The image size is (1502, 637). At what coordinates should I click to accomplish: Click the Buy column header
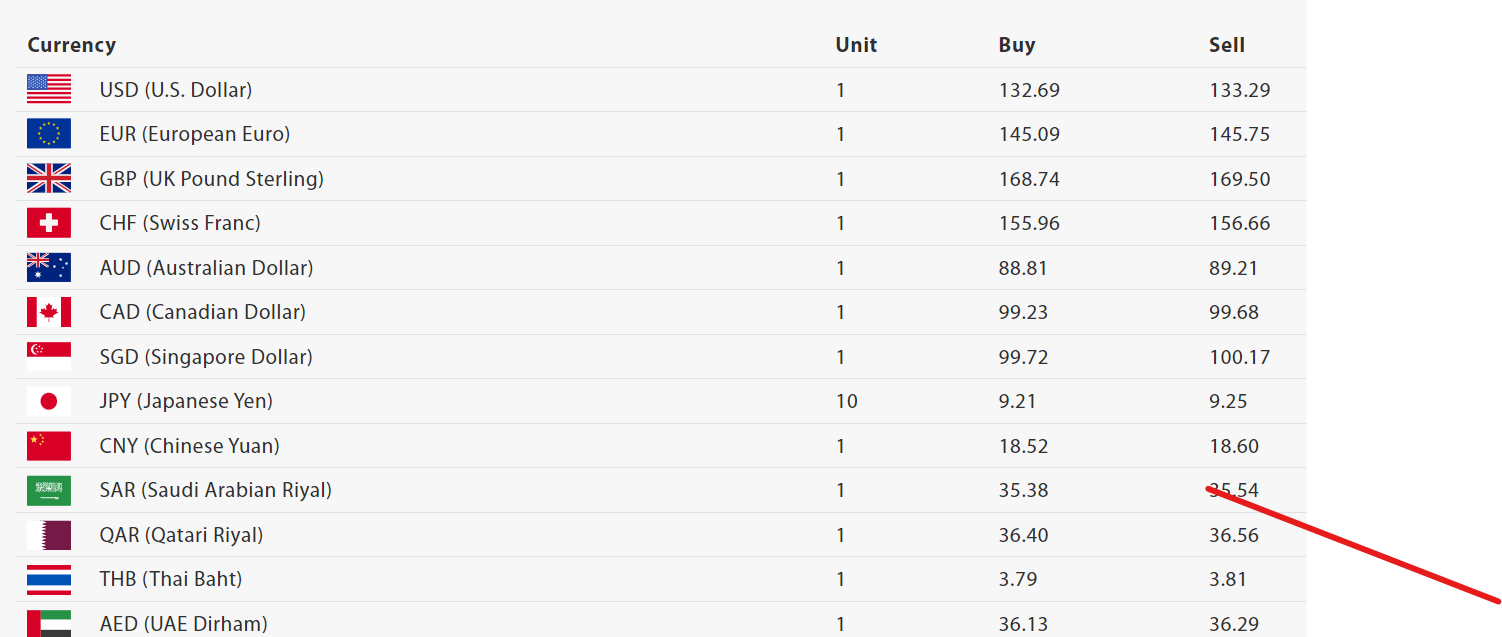(x=1017, y=45)
